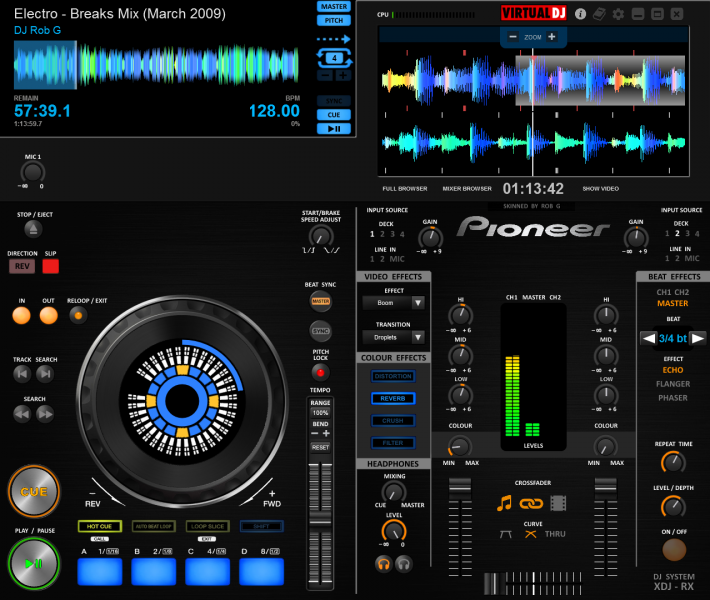This screenshot has height=600, width=710.
Task: Trigger performance pad A
Action: [x=100, y=571]
